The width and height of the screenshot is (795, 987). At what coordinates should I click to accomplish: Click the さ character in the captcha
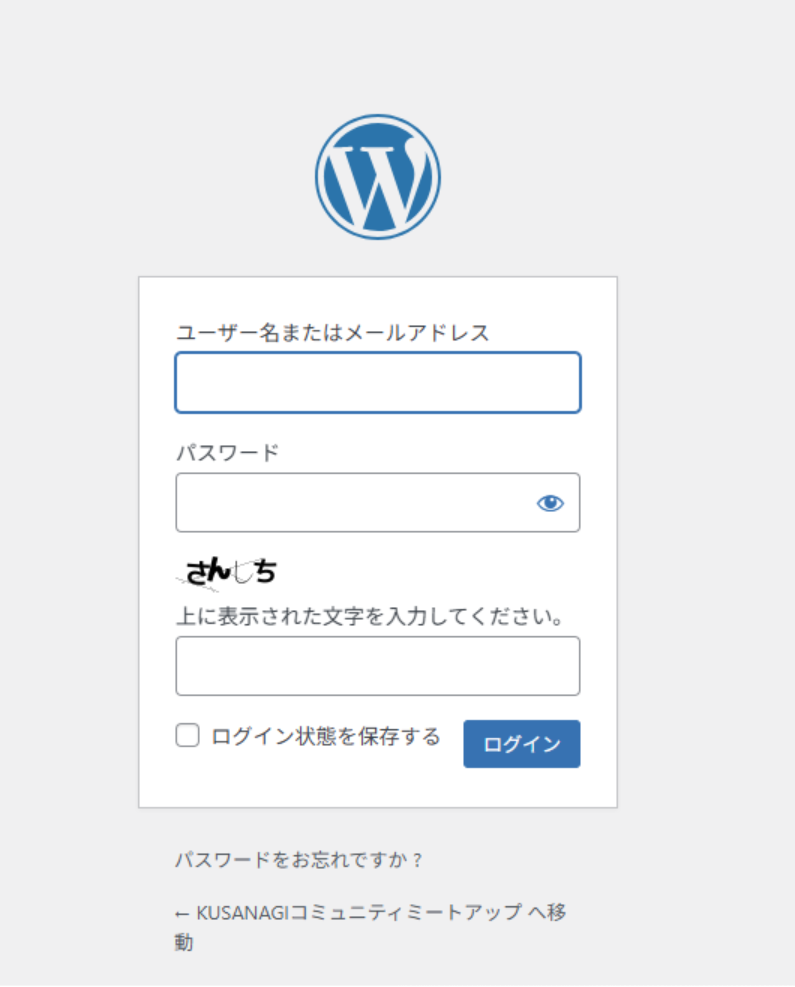click(196, 572)
